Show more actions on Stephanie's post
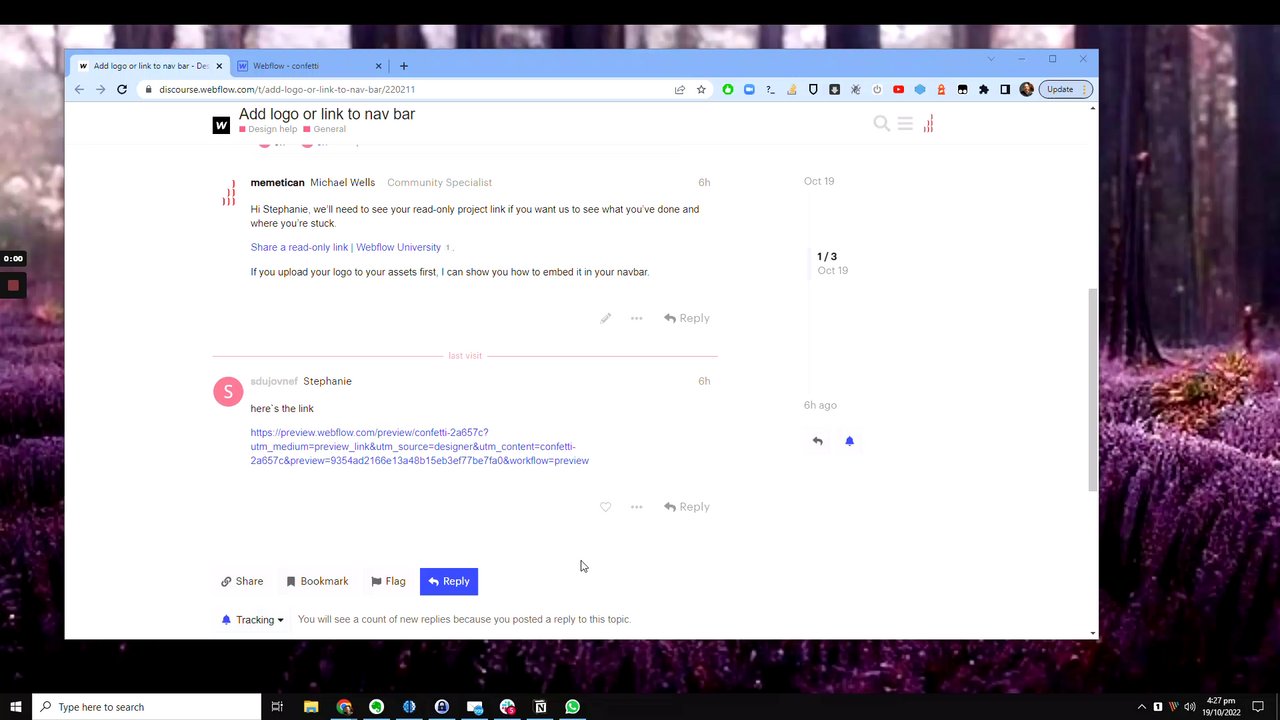 [x=636, y=507]
